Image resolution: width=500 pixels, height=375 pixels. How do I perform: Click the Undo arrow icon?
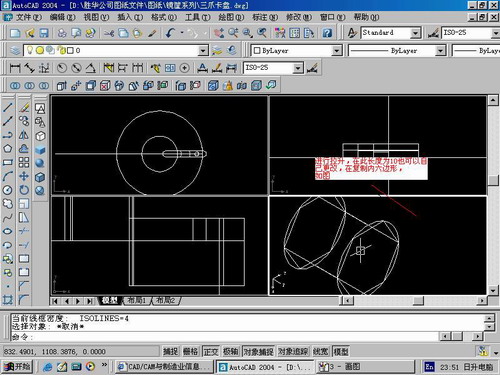pos(170,33)
